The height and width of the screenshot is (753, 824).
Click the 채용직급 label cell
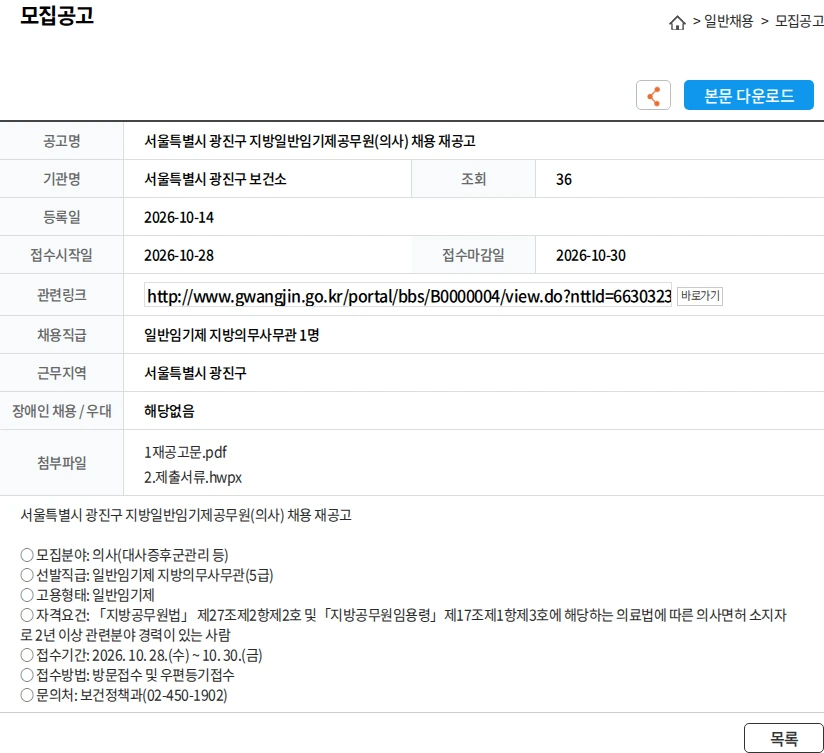pos(61,335)
